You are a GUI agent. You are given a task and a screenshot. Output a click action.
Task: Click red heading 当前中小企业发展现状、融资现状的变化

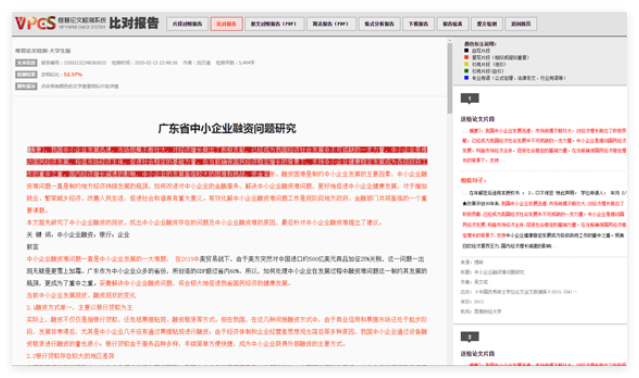click(x=81, y=295)
